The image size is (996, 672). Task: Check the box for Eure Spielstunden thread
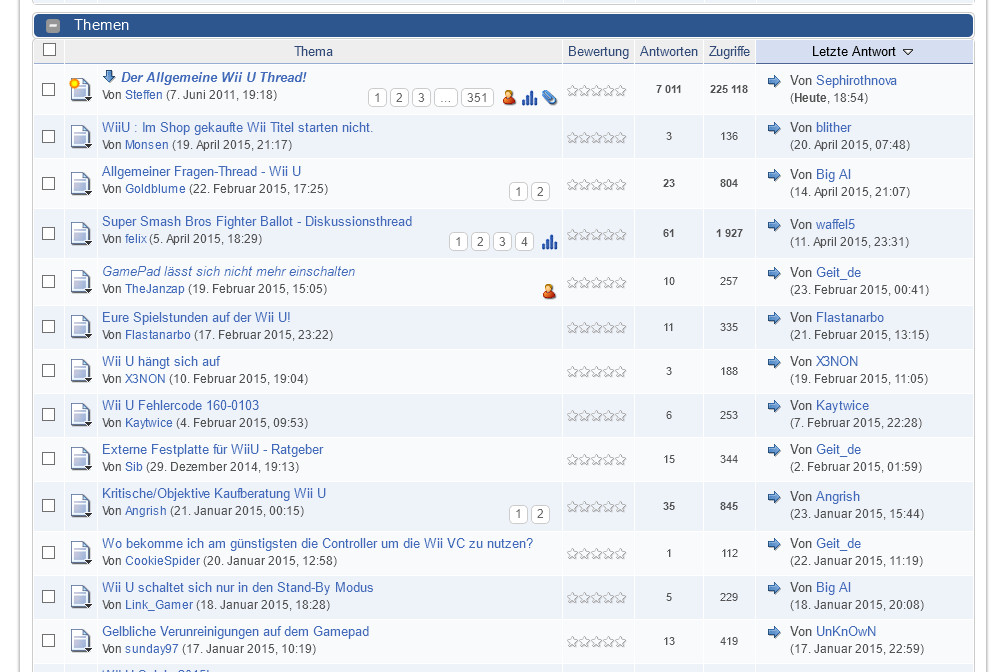click(48, 326)
